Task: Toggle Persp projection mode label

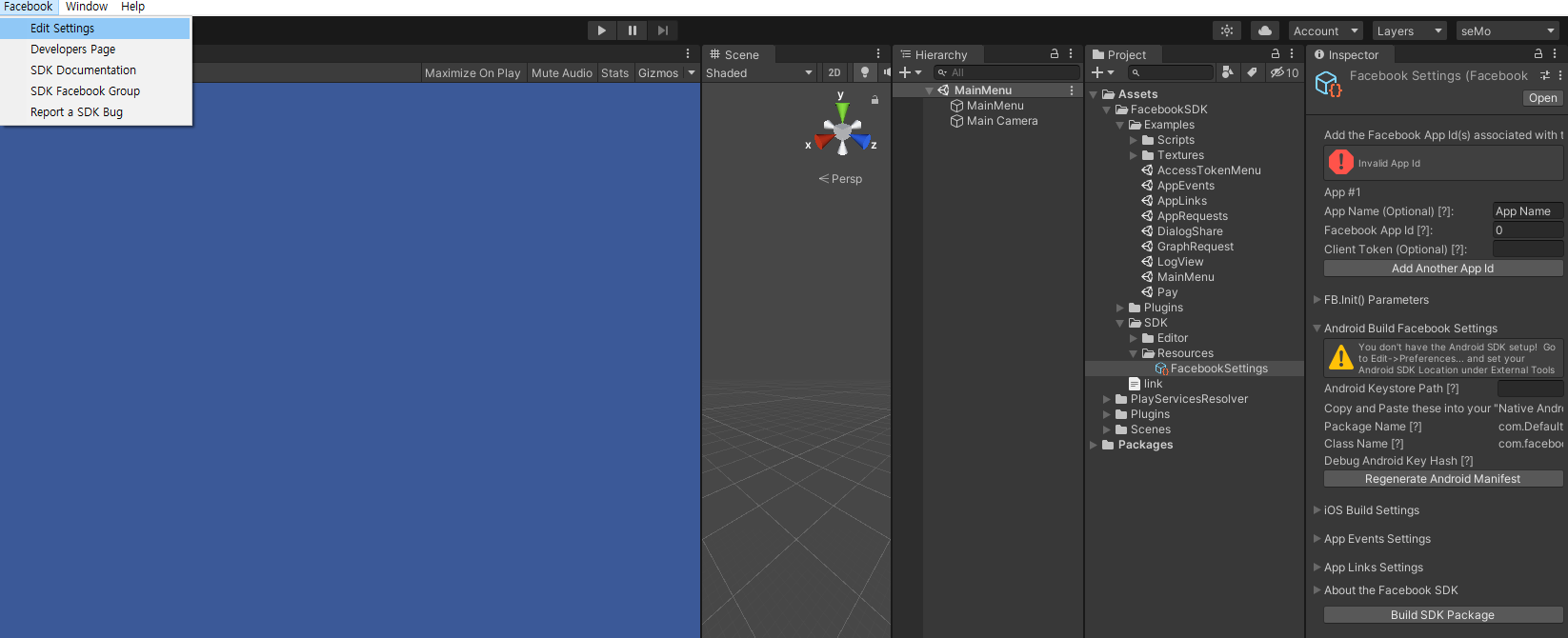Action: 840,179
